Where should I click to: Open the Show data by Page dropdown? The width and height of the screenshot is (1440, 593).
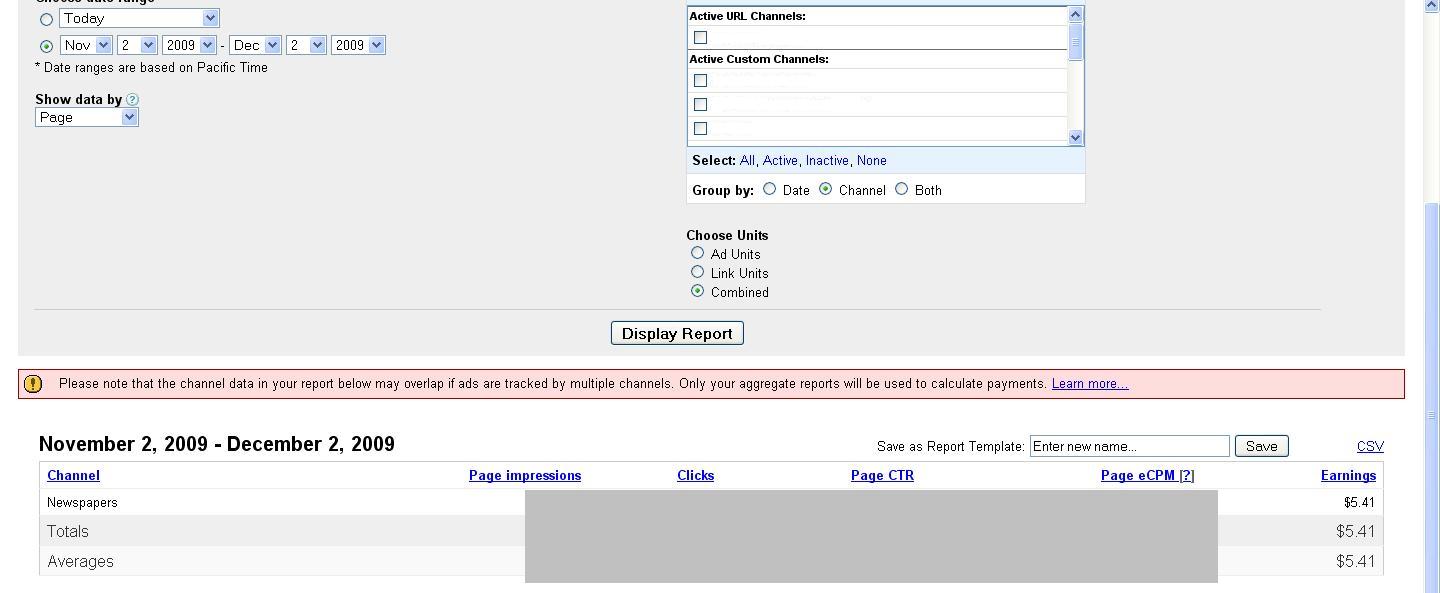pos(87,117)
